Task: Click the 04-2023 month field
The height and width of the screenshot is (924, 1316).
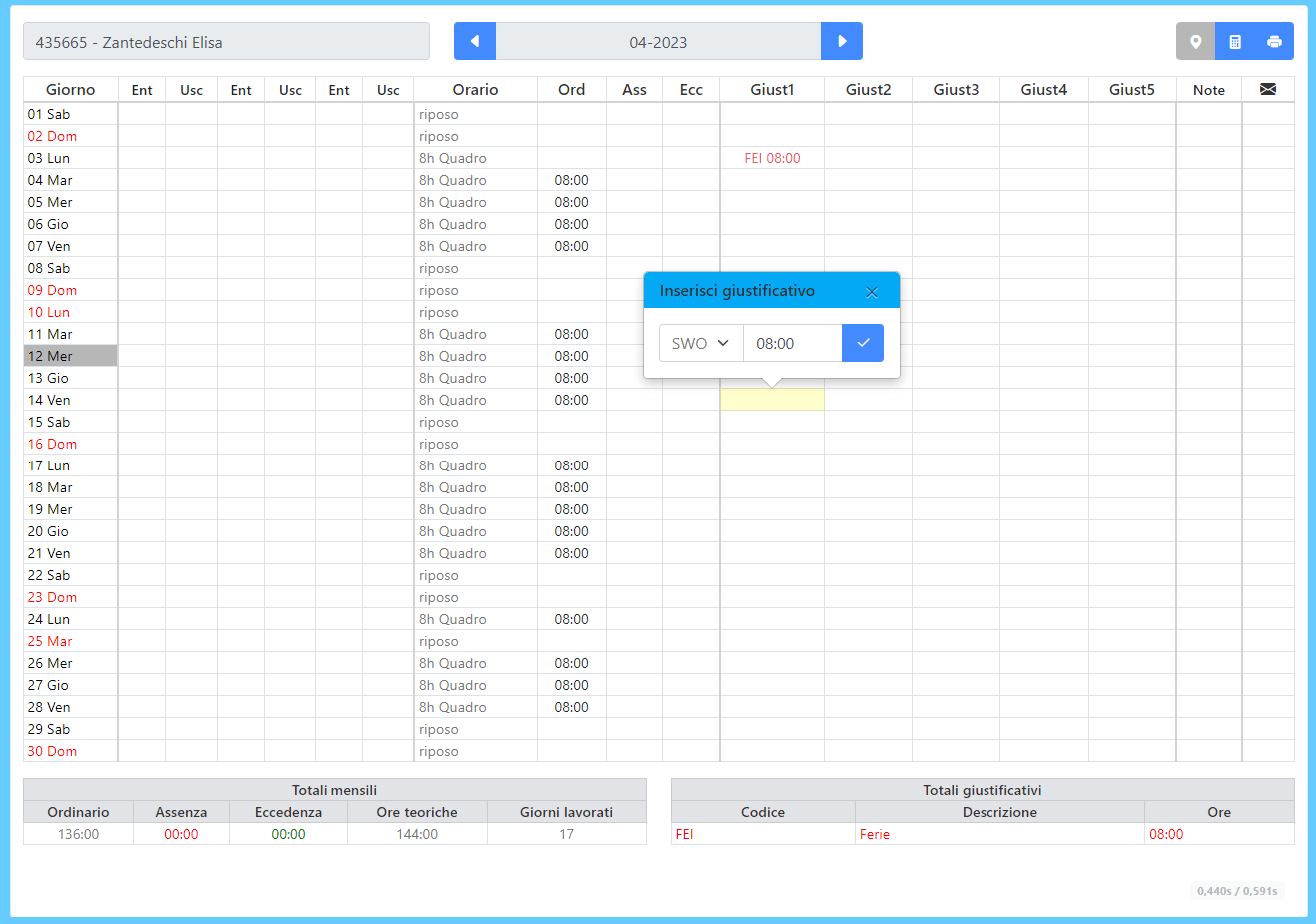Action: [658, 41]
